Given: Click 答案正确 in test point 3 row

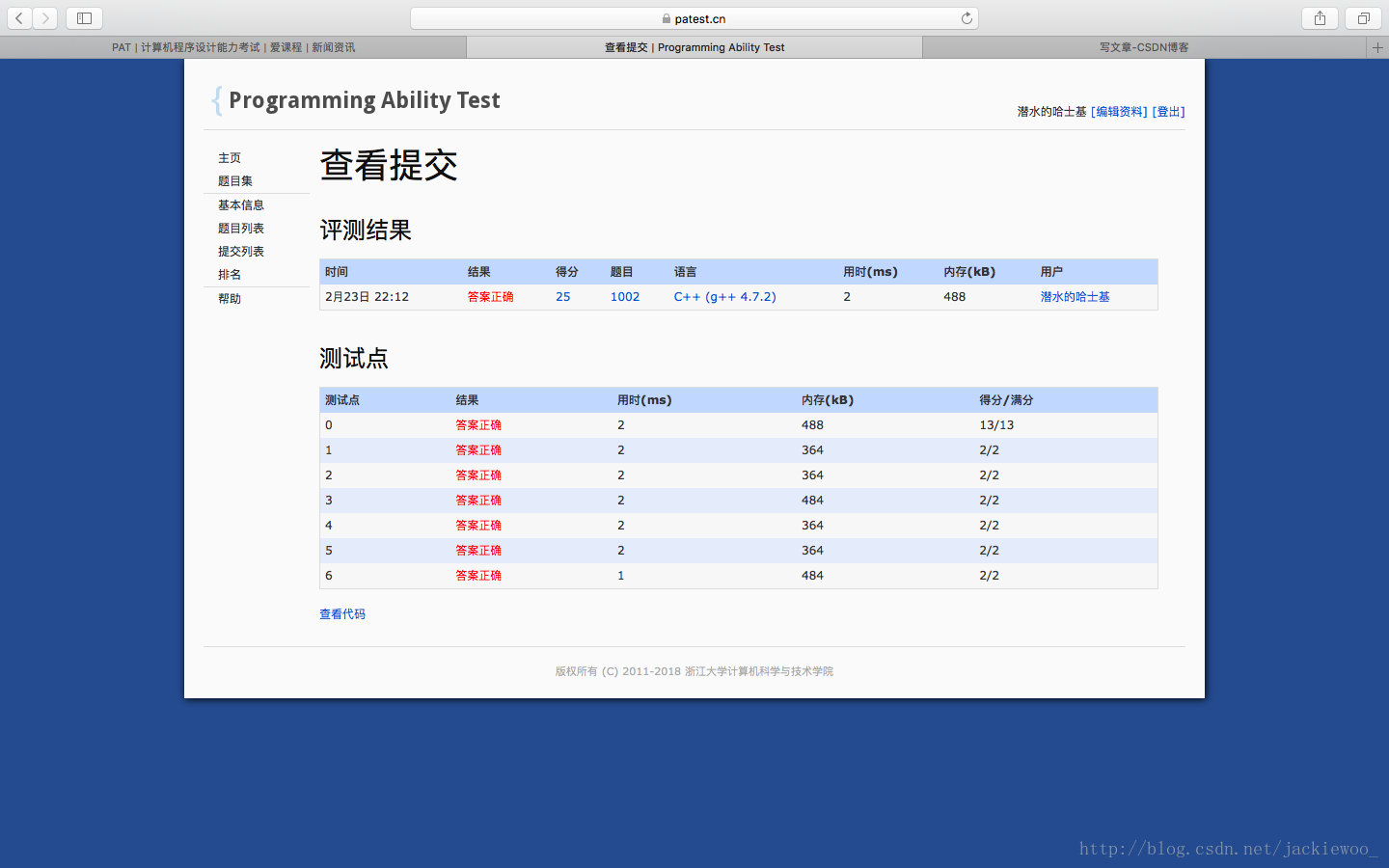Looking at the screenshot, I should pyautogui.click(x=479, y=501).
